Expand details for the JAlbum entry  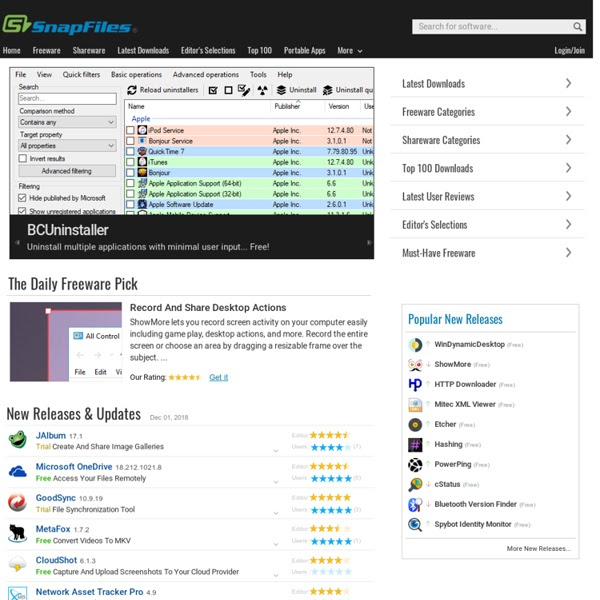(276, 451)
